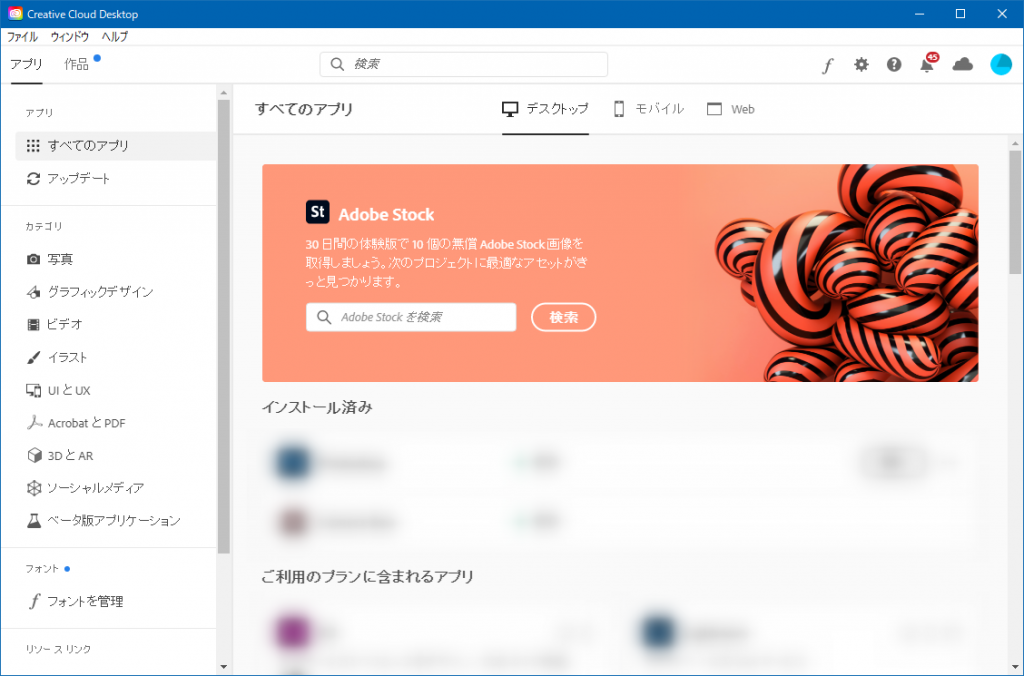
Task: Focus the top 検索 input field
Action: pos(464,64)
